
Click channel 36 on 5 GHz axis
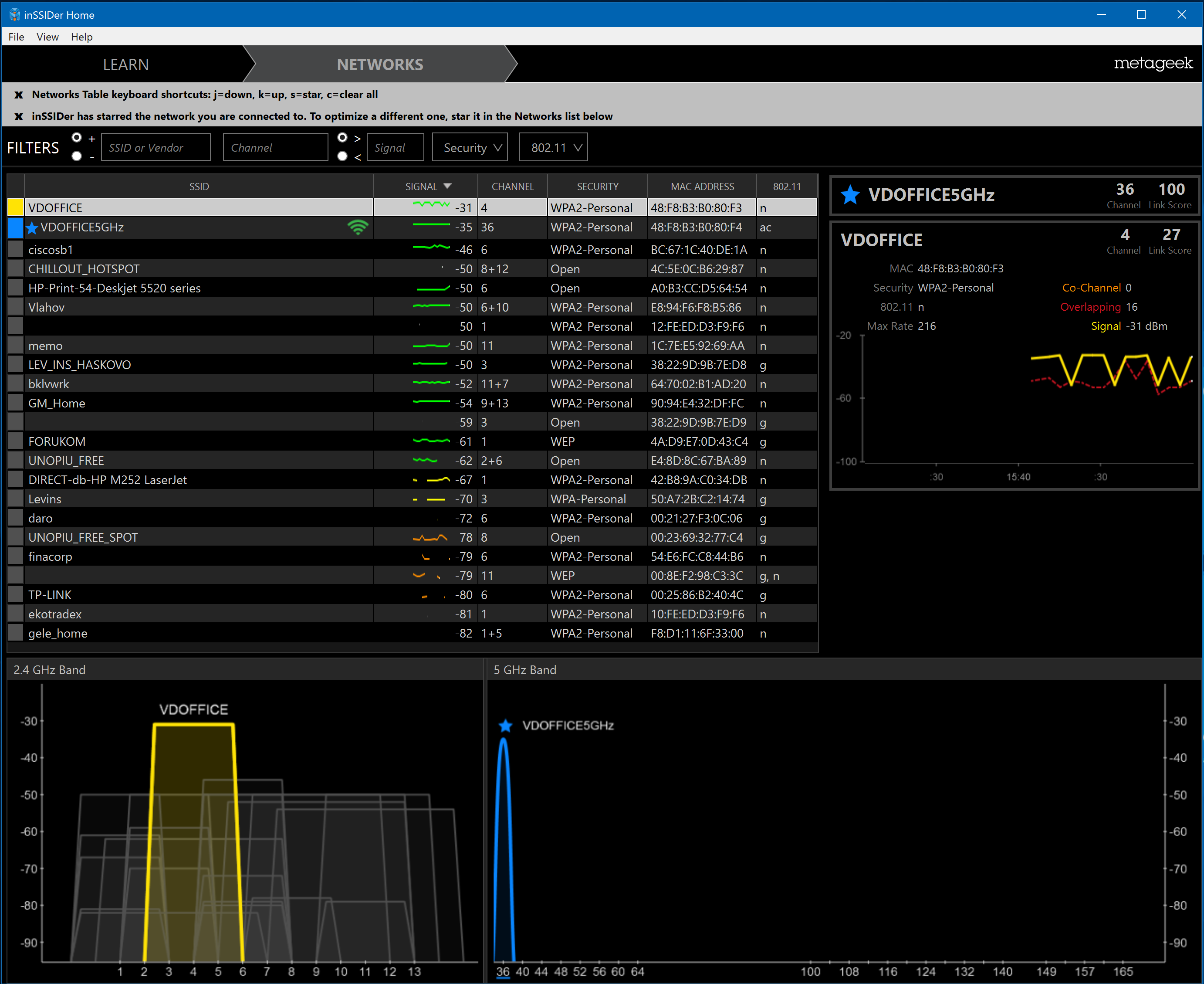coord(503,971)
